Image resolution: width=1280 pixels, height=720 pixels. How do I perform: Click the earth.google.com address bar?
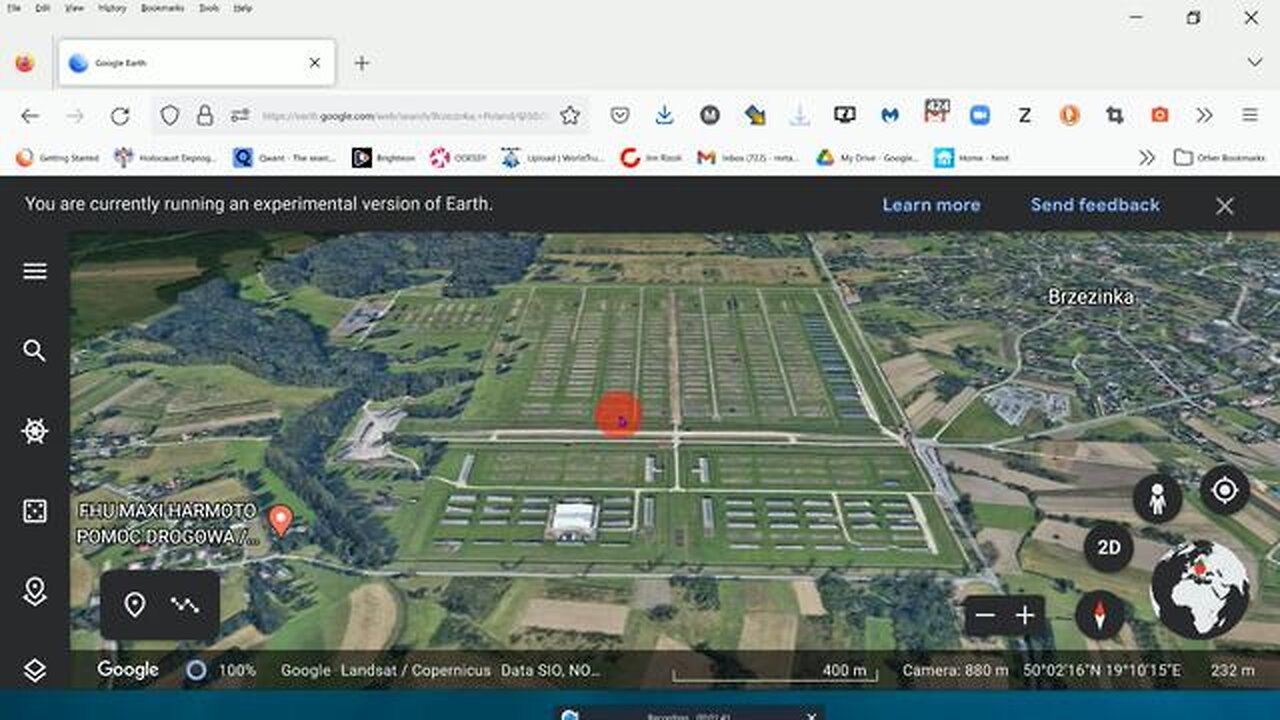pos(405,116)
